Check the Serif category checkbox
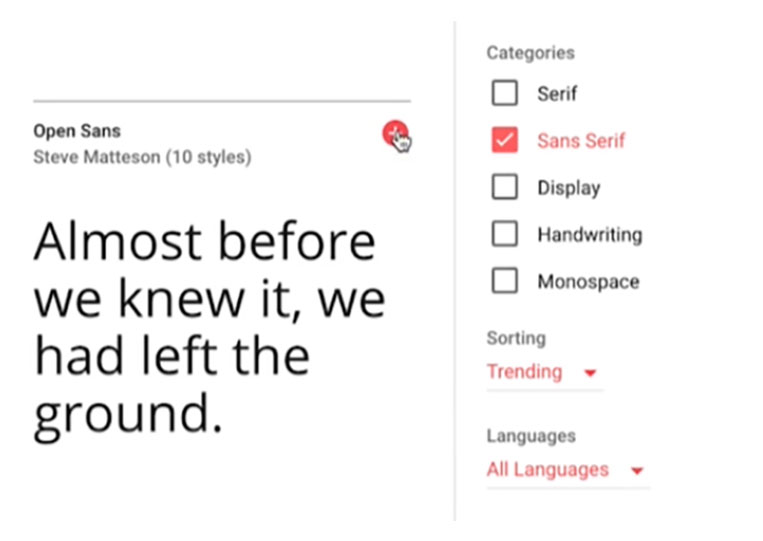 click(x=505, y=93)
